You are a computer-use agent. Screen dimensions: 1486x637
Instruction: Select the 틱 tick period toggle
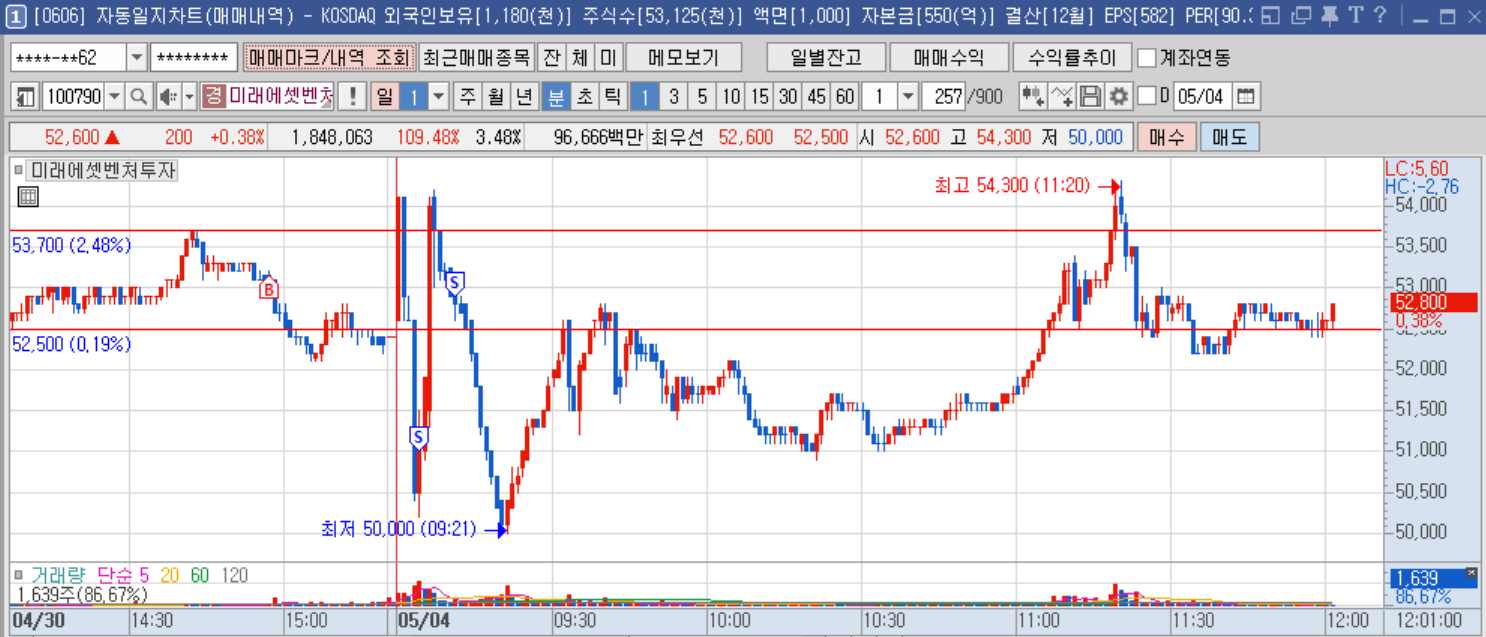(612, 97)
